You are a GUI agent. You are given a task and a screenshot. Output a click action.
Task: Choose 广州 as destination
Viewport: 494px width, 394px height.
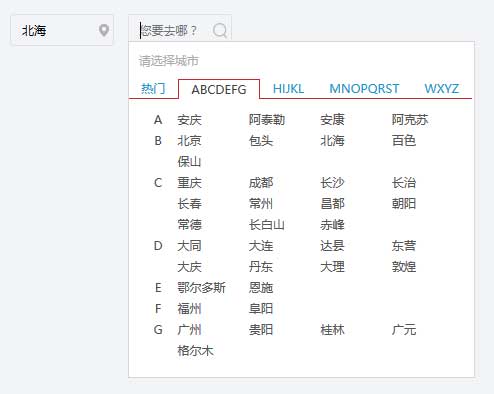pos(189,330)
